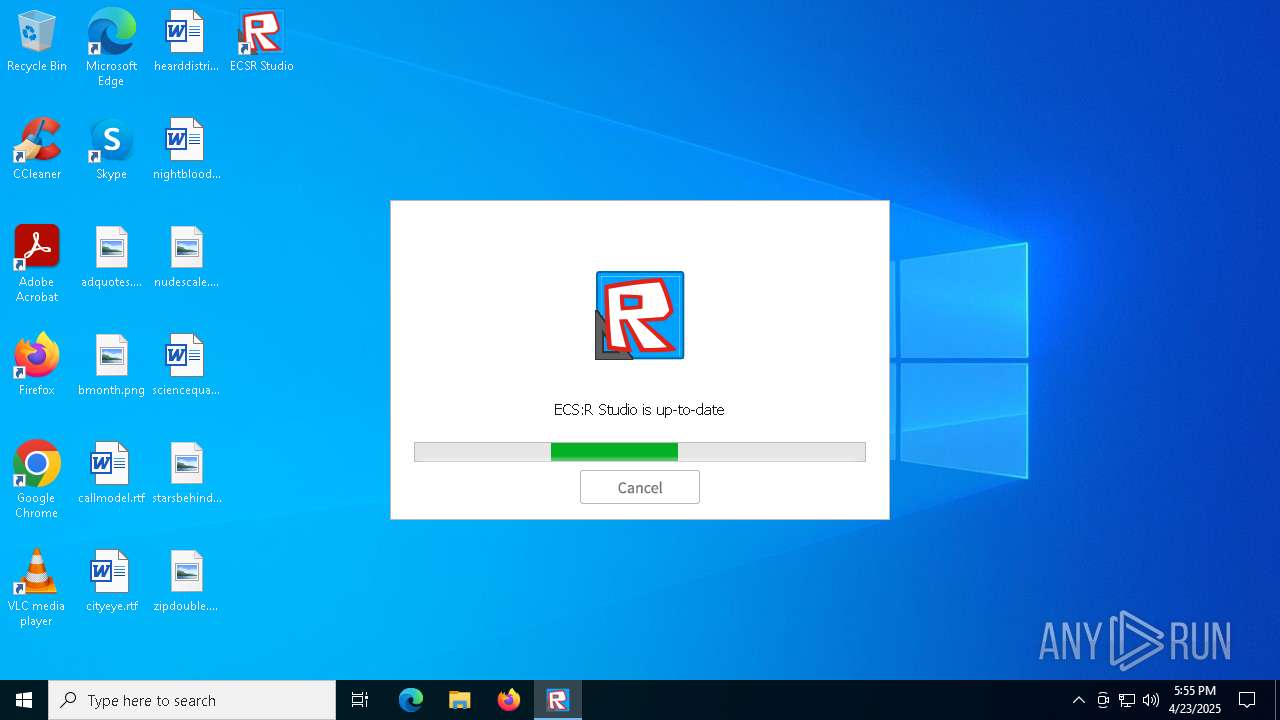Click the ECS:R Studio logo in dialog

(640, 315)
